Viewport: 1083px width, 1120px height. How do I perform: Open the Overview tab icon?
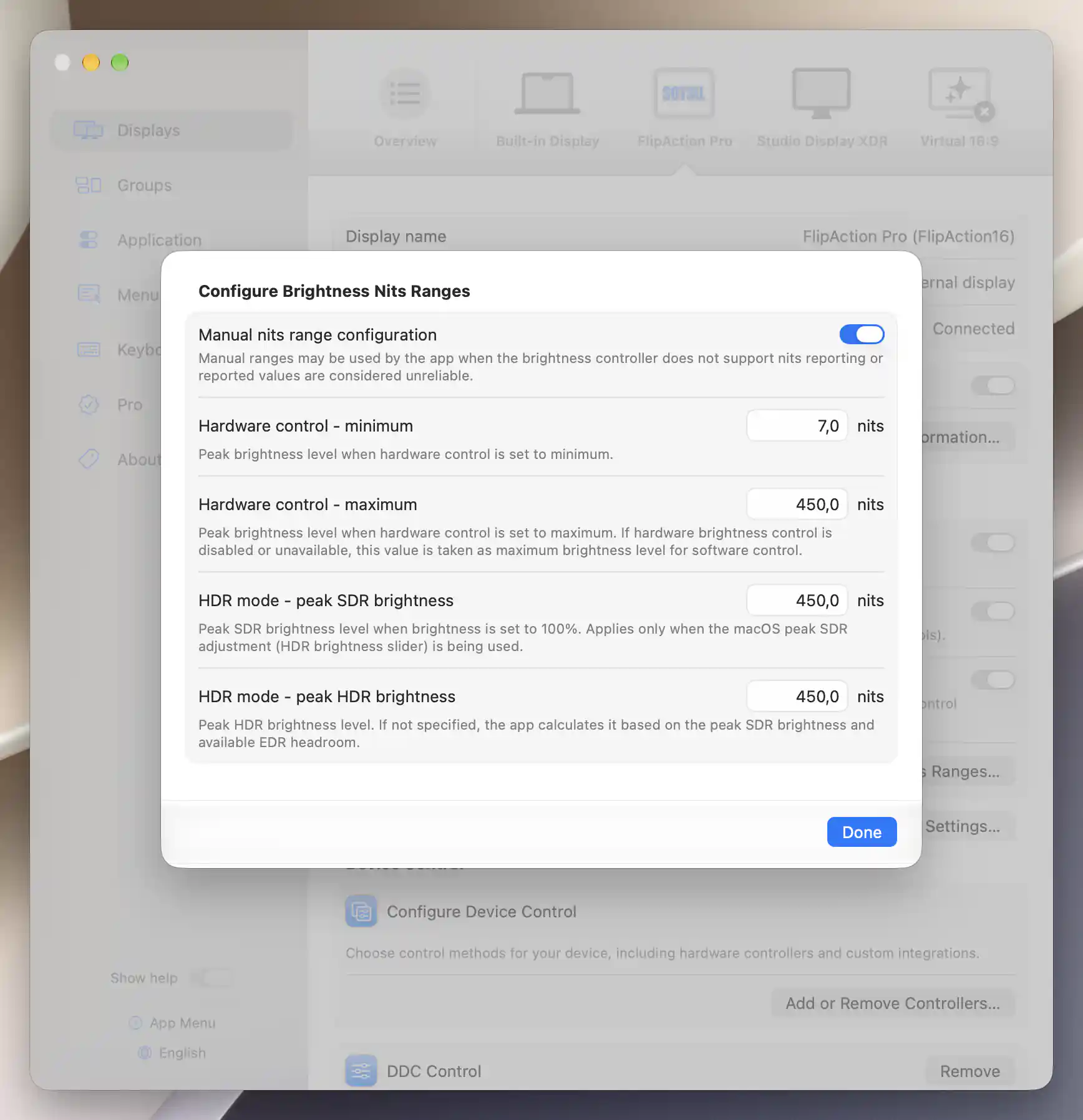pyautogui.click(x=405, y=94)
